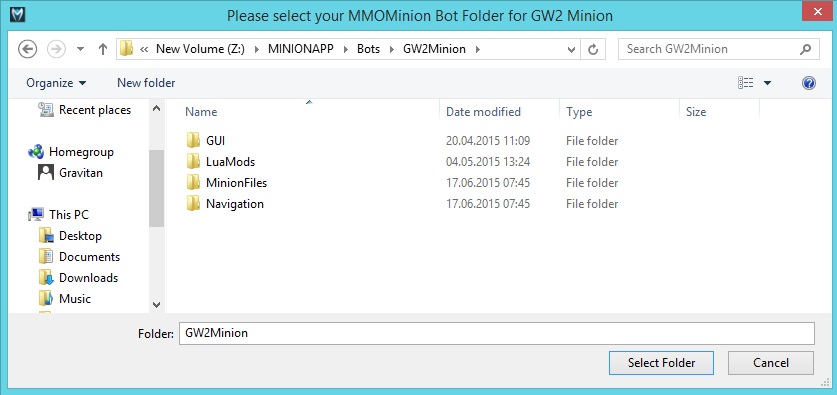837x395 pixels.
Task: Select This PC in navigation pane
Action: coord(69,215)
